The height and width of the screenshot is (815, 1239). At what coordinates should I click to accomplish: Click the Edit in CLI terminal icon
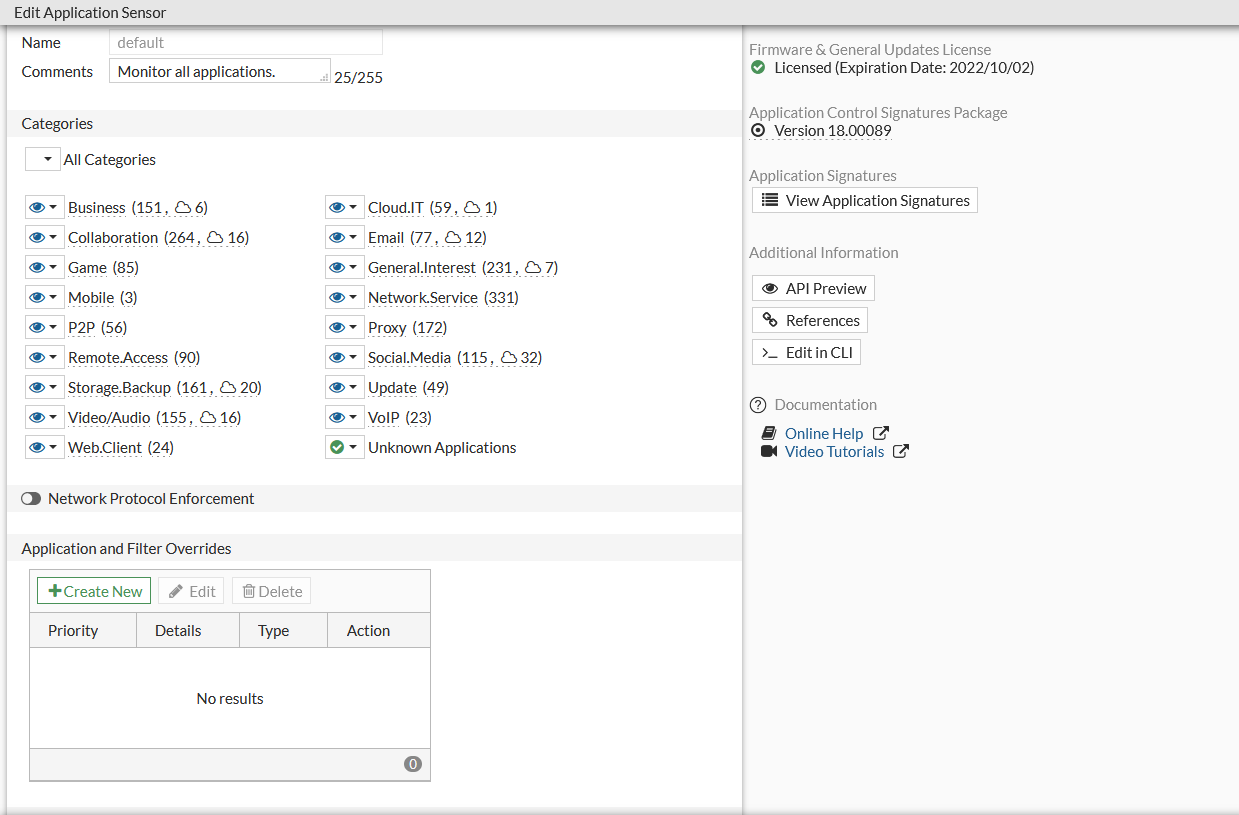[x=770, y=353]
